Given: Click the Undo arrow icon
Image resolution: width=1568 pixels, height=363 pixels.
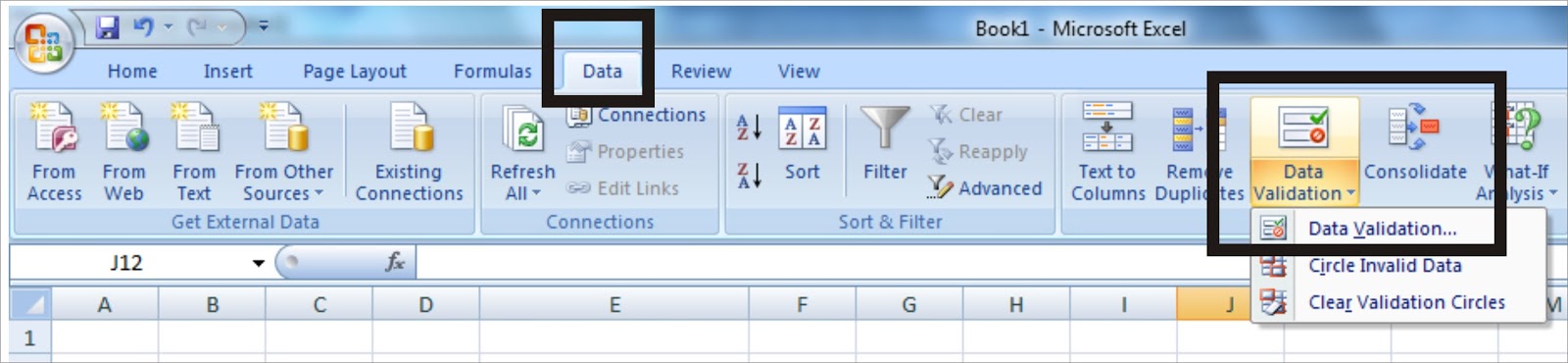Looking at the screenshot, I should (x=143, y=27).
